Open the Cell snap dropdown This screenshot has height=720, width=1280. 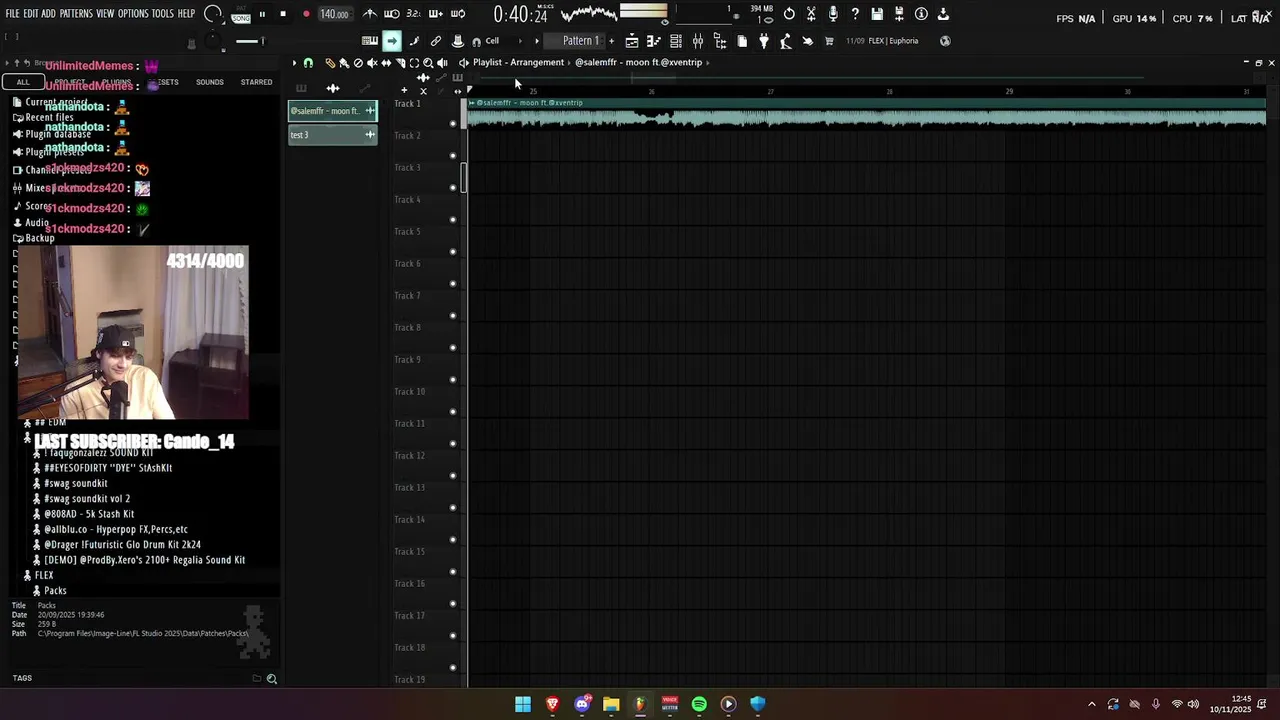pyautogui.click(x=497, y=41)
